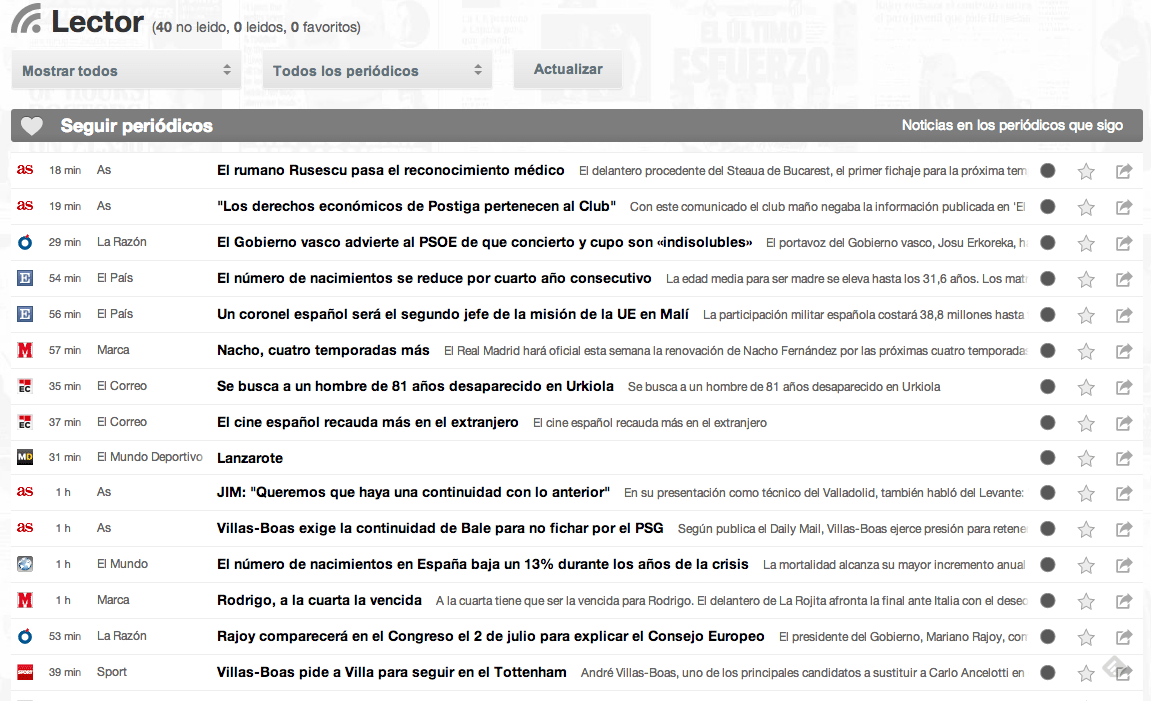Favorite the cine español recauda article

point(1086,423)
